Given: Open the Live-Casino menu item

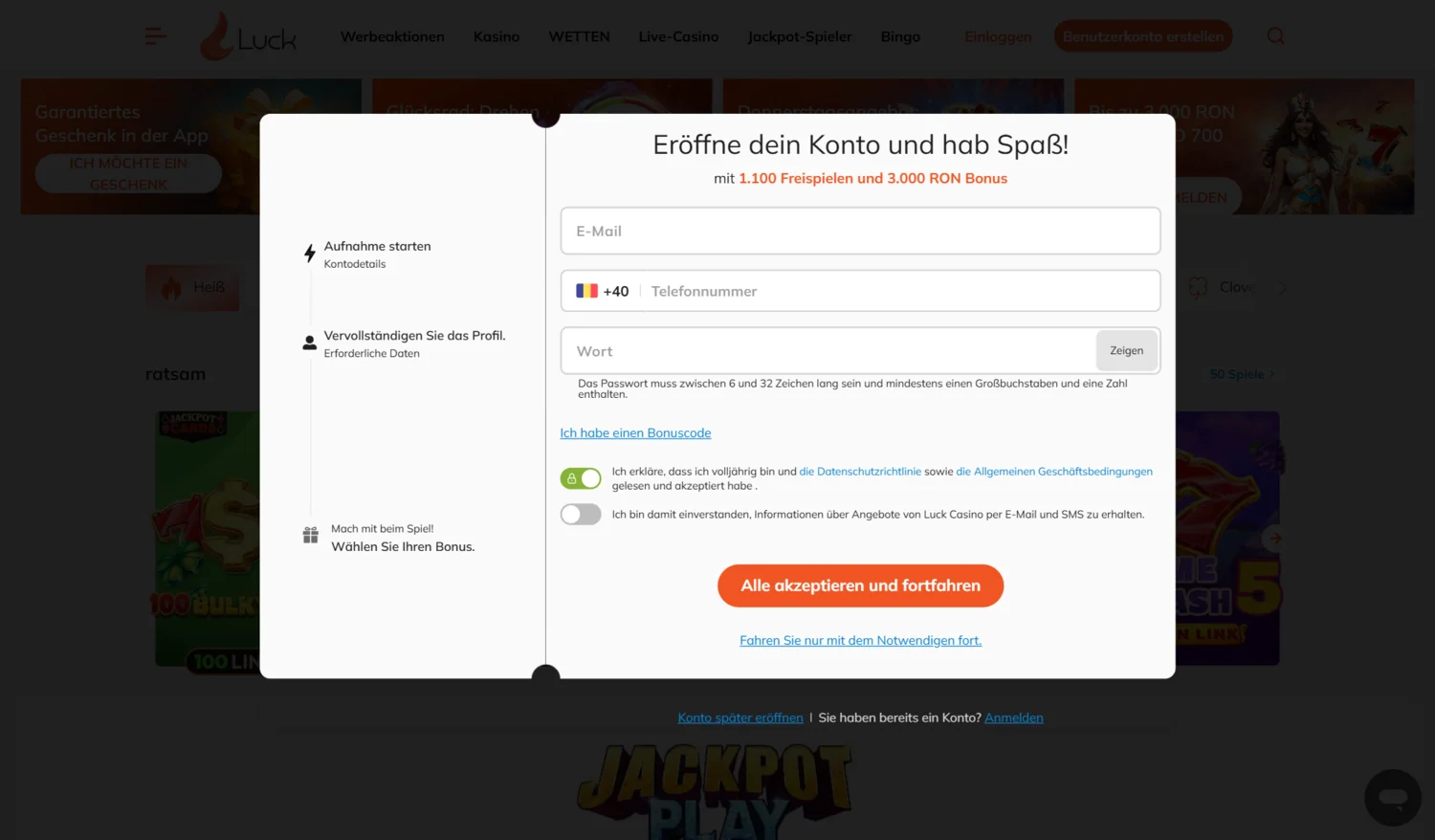Looking at the screenshot, I should (678, 36).
